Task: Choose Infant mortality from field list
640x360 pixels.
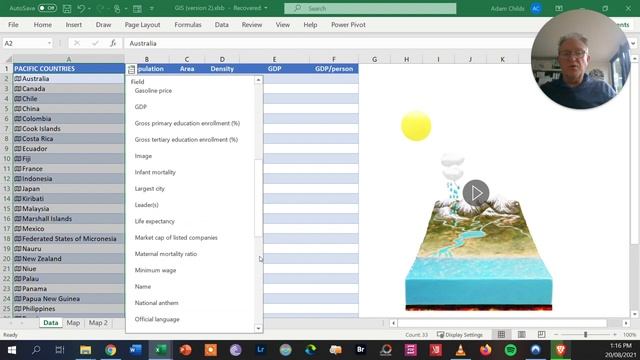Action: pos(155,172)
